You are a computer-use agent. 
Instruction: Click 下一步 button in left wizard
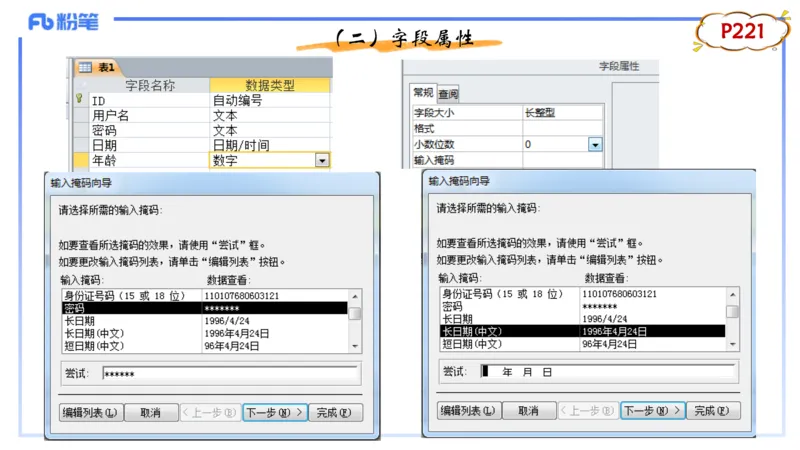pyautogui.click(x=274, y=412)
